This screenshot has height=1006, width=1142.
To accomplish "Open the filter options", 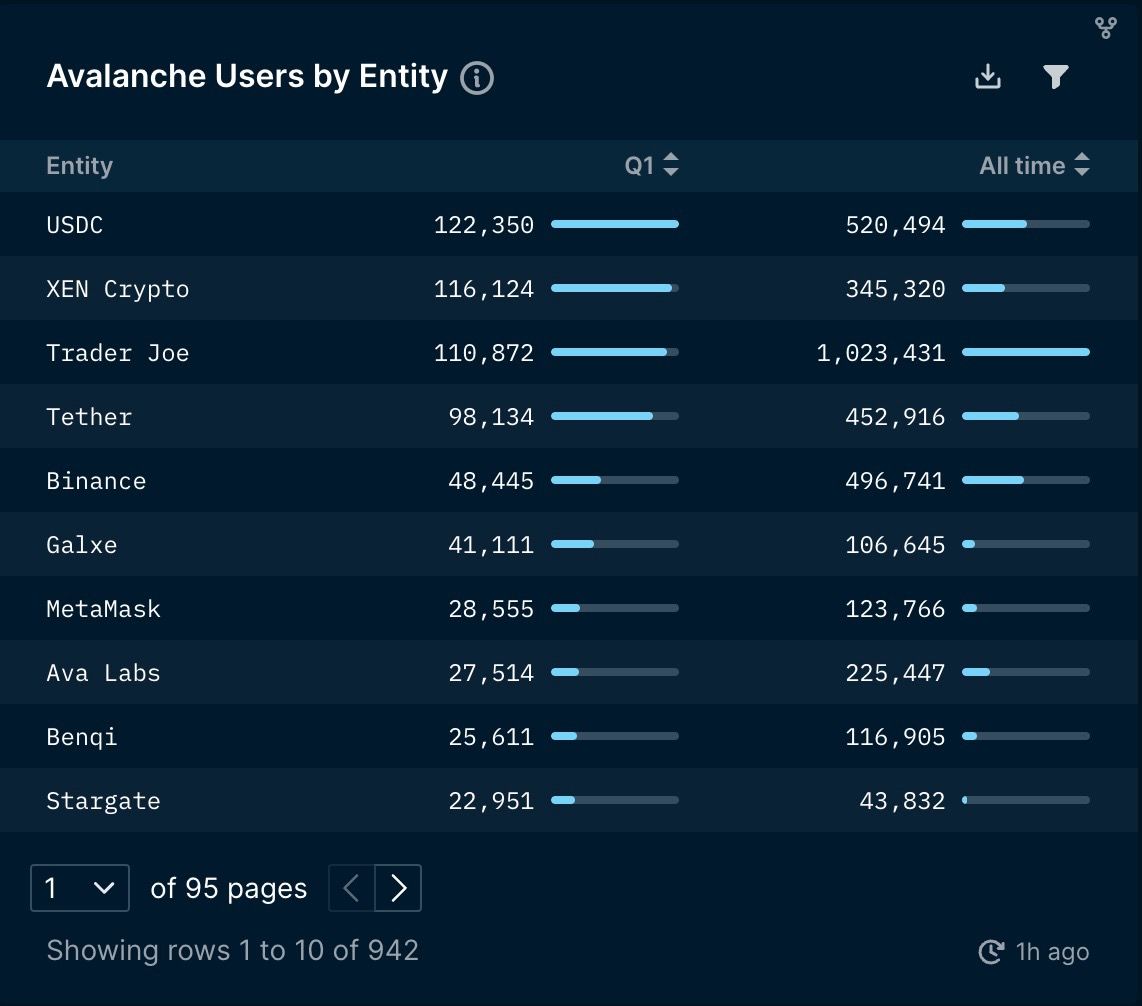I will point(1057,76).
